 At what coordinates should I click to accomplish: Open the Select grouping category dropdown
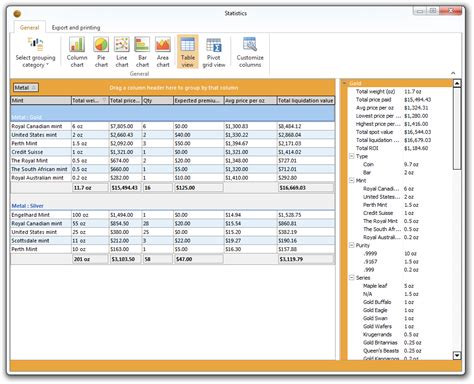[35, 52]
